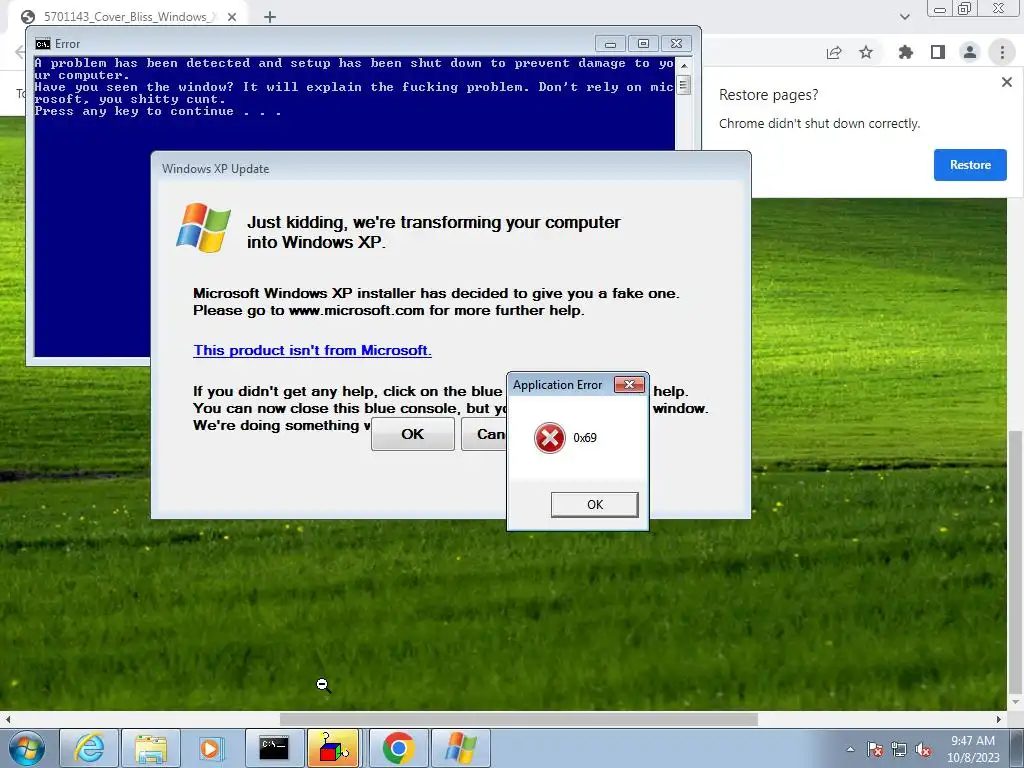Bookmark the page with the star icon
The width and height of the screenshot is (1024, 768).
click(866, 52)
